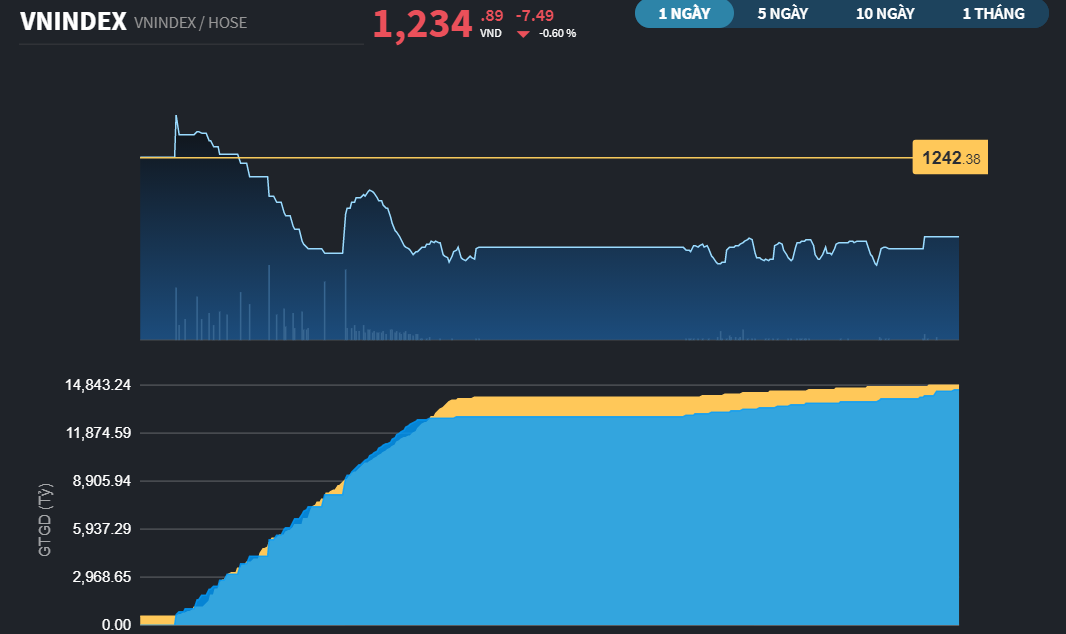The image size is (1066, 634).
Task: Click the VNINDEX / HOSE subtitle
Action: (x=190, y=22)
